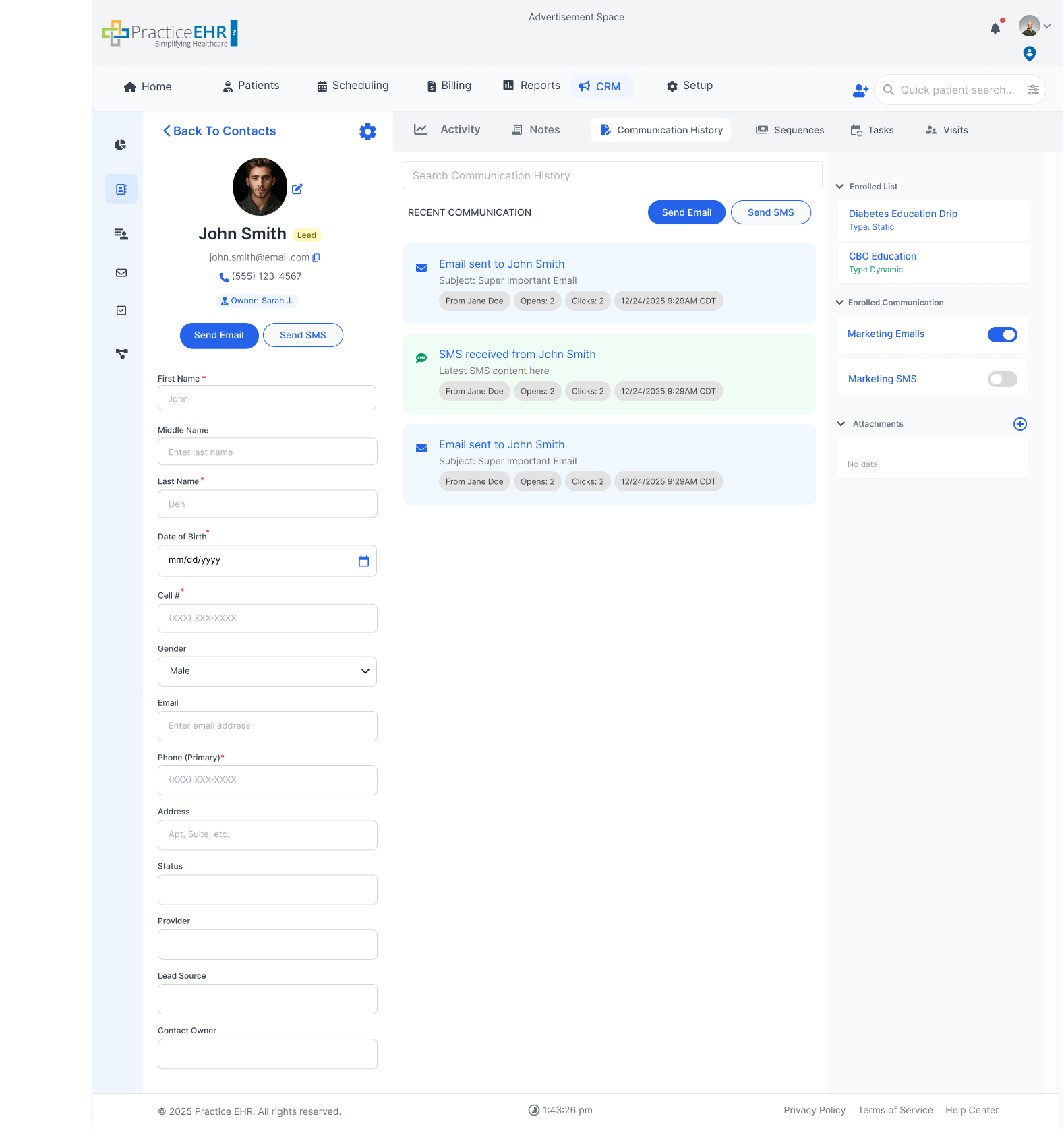This screenshot has width=1064, height=1129.
Task: Open the date of birth calendar picker
Action: point(363,561)
